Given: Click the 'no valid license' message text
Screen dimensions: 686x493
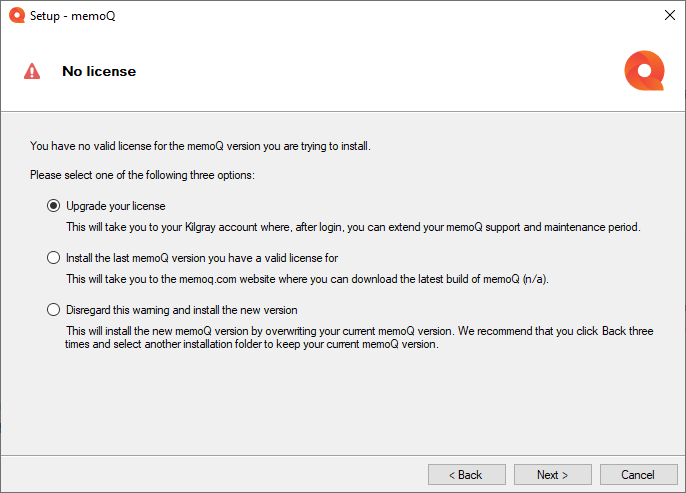Looking at the screenshot, I should pos(200,146).
